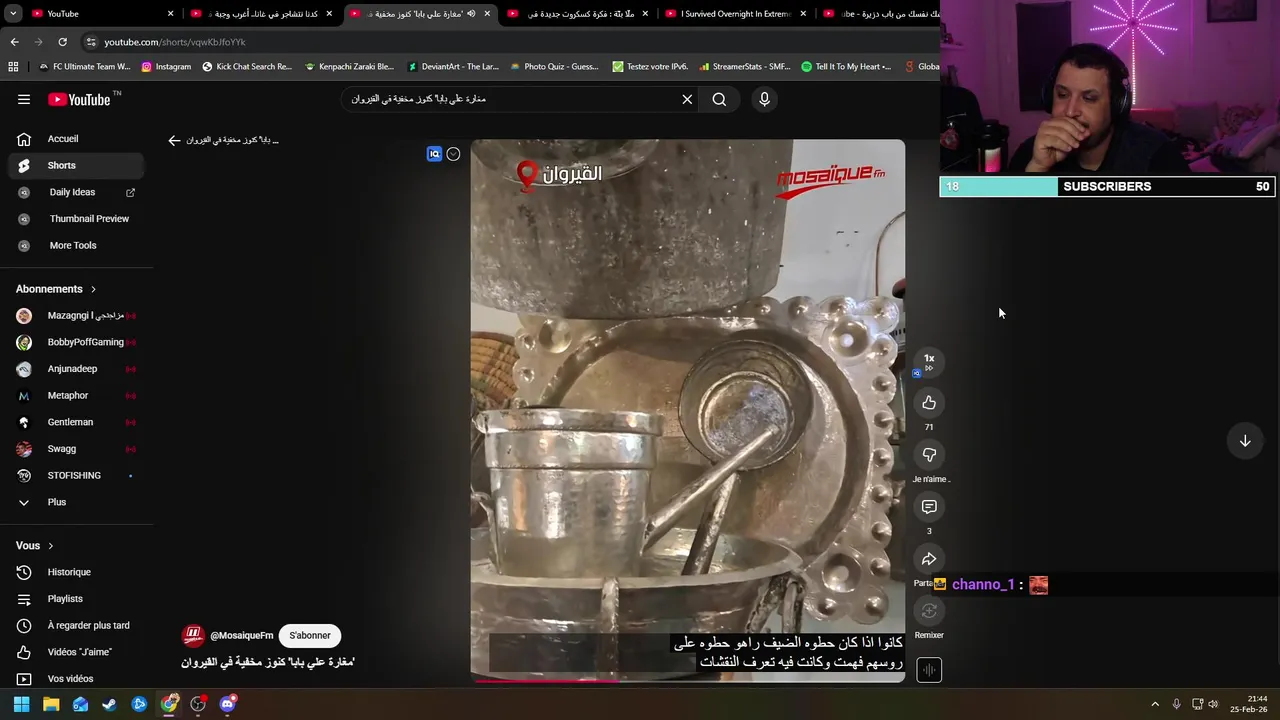Start voice search with the microphone icon
The height and width of the screenshot is (720, 1280).
(x=764, y=99)
